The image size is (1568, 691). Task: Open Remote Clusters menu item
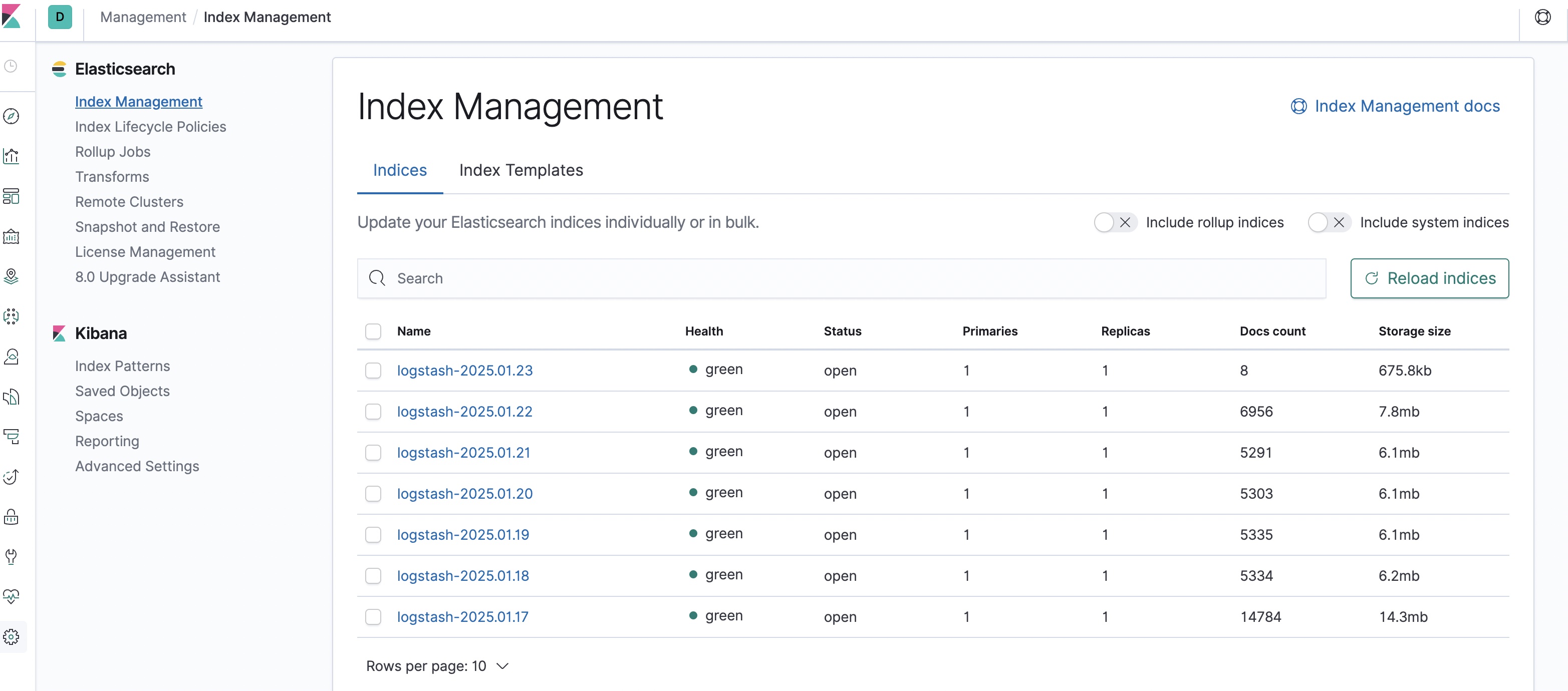click(129, 201)
